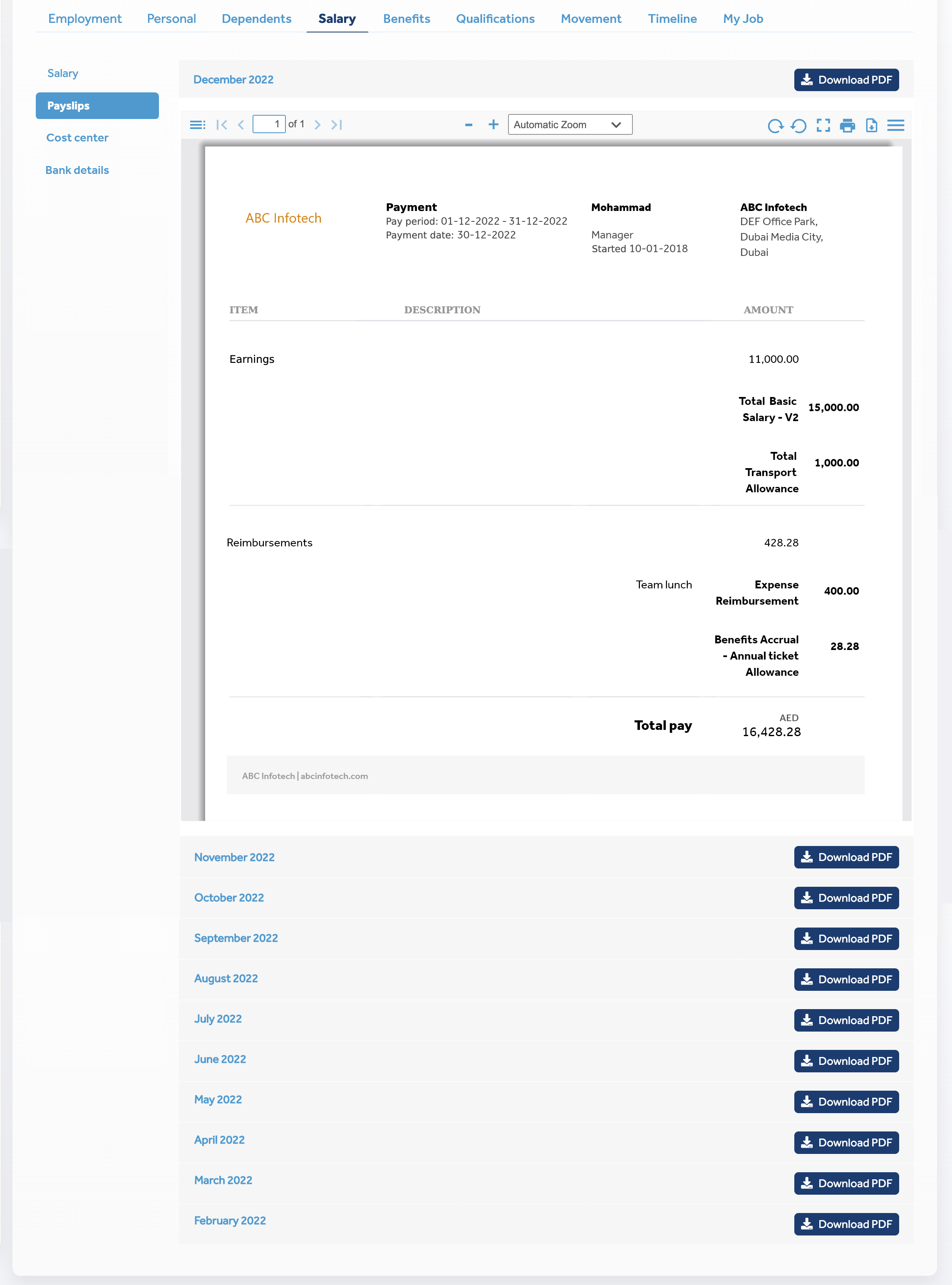Download PDF for April 2022

point(846,1143)
